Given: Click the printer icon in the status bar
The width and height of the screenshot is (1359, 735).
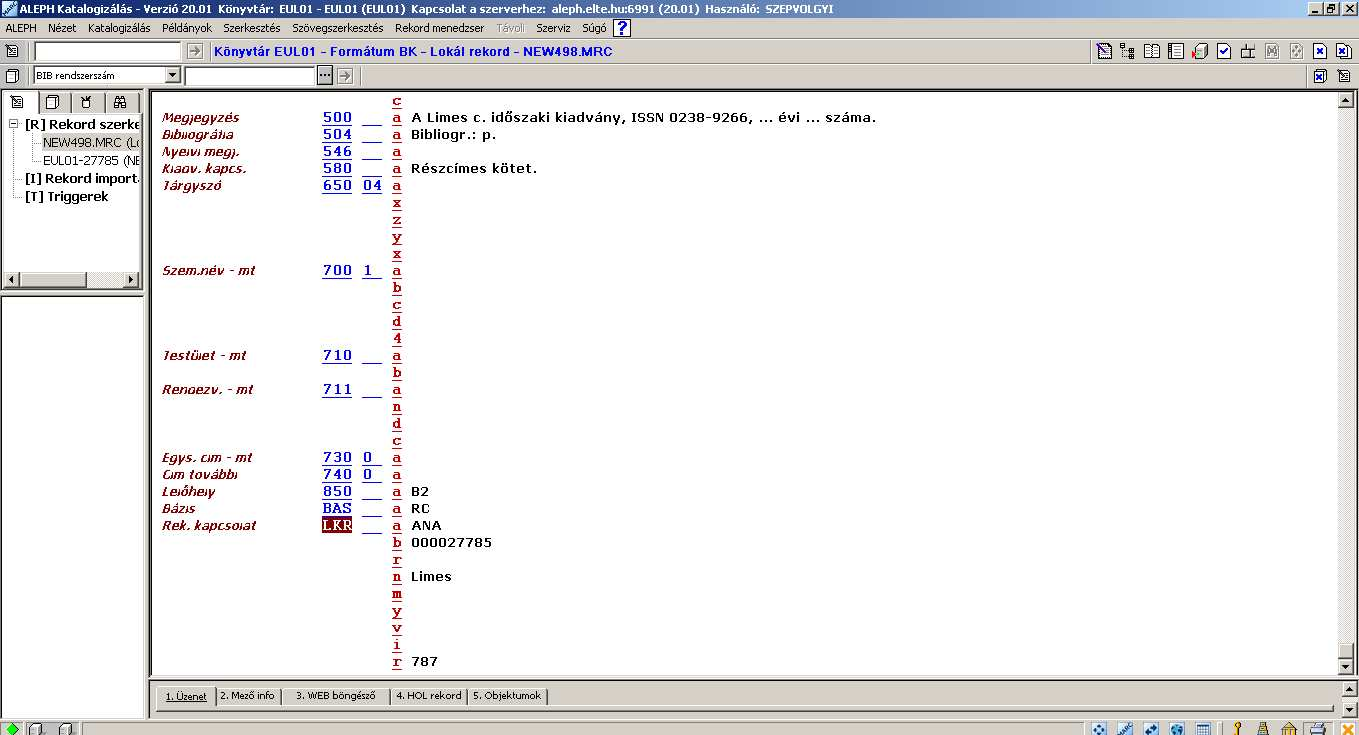Looking at the screenshot, I should [1318, 728].
